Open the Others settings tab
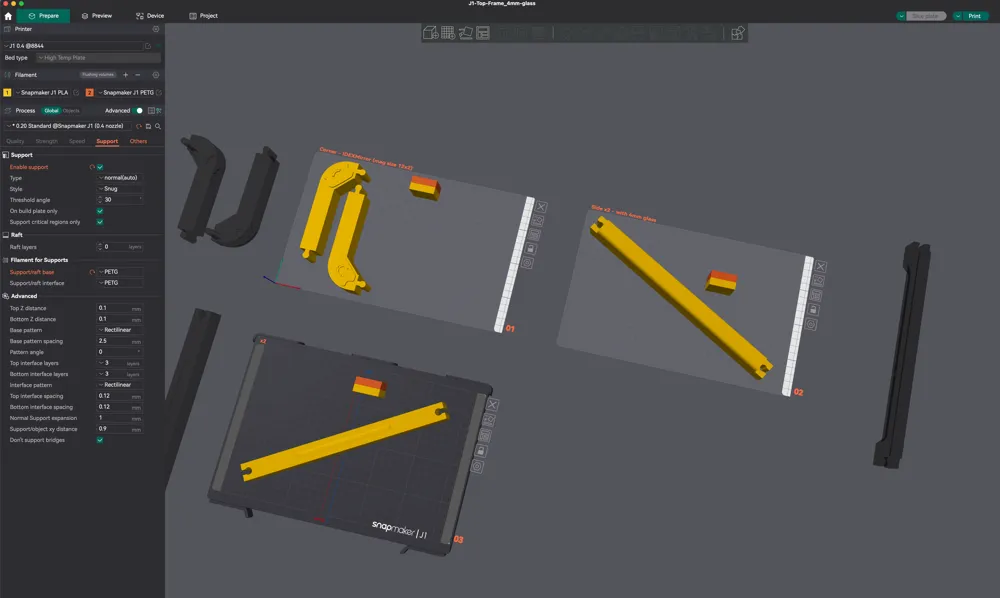Image resolution: width=1000 pixels, height=598 pixels. click(138, 141)
